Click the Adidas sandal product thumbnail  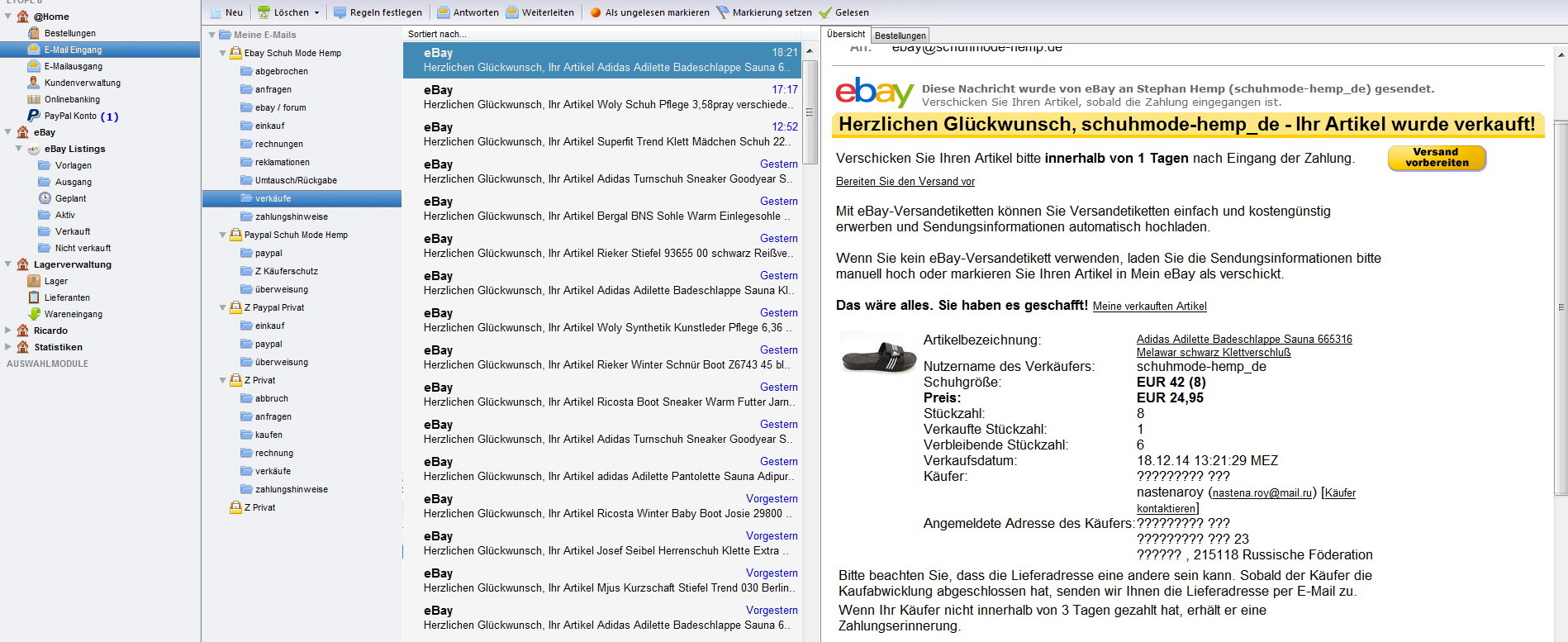878,355
